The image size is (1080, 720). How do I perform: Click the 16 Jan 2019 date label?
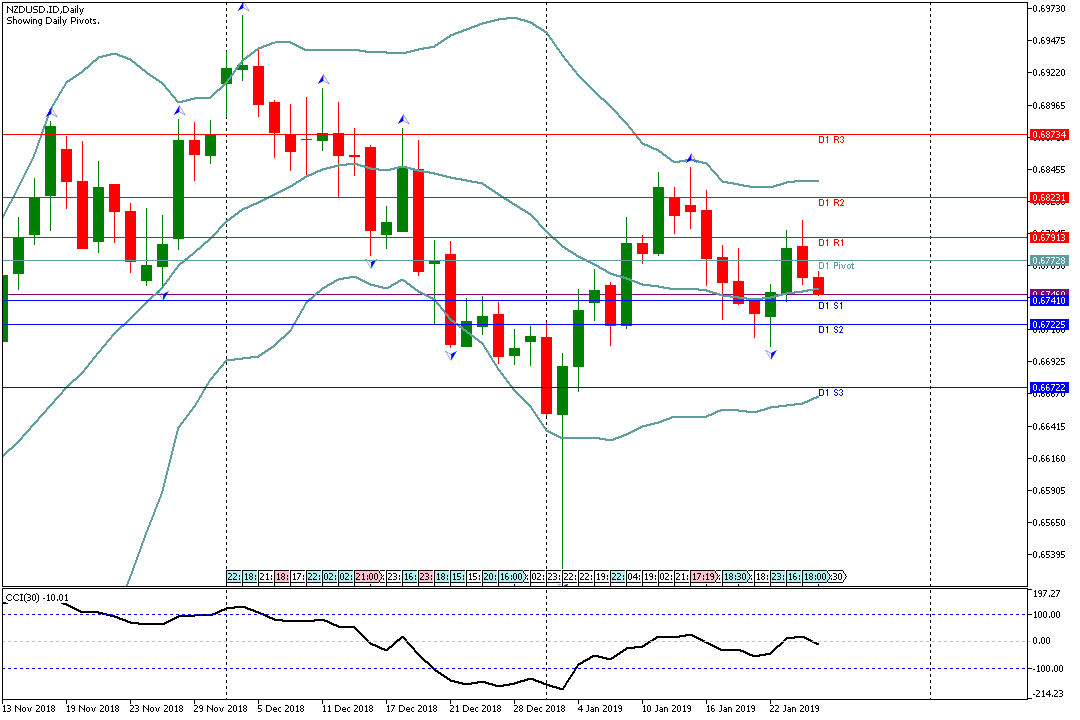pyautogui.click(x=731, y=709)
